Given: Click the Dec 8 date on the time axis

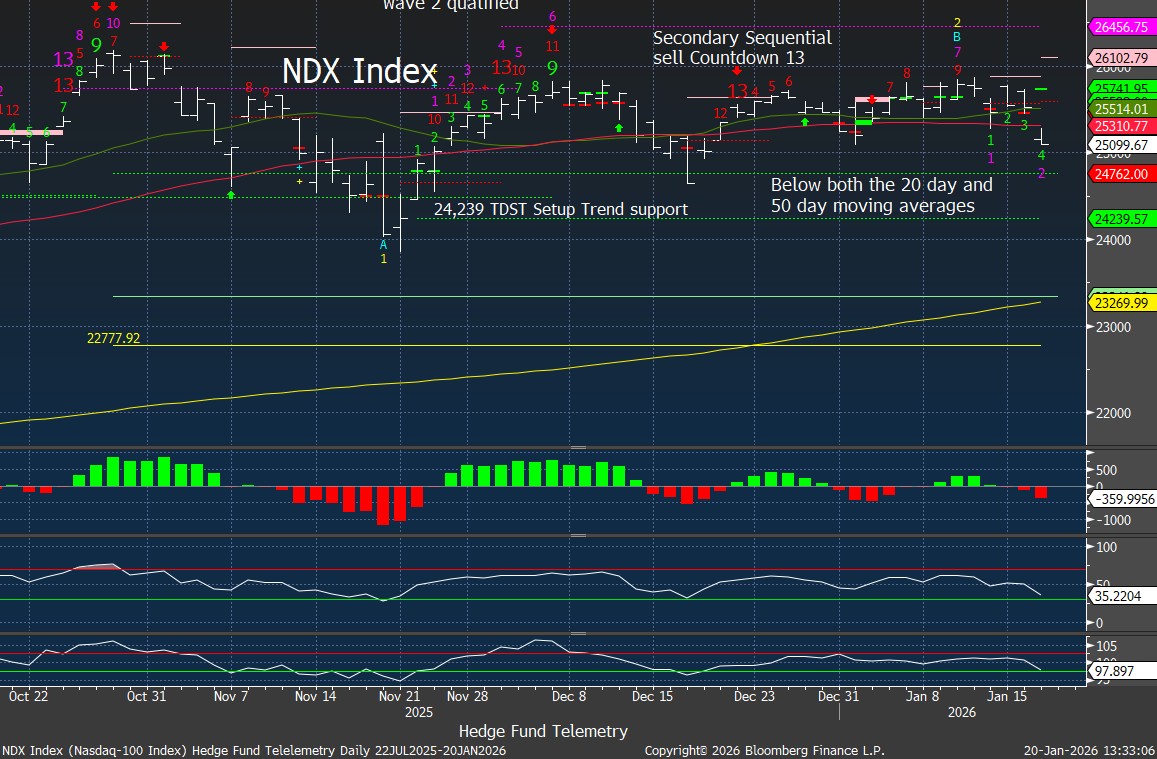Looking at the screenshot, I should click(x=569, y=695).
